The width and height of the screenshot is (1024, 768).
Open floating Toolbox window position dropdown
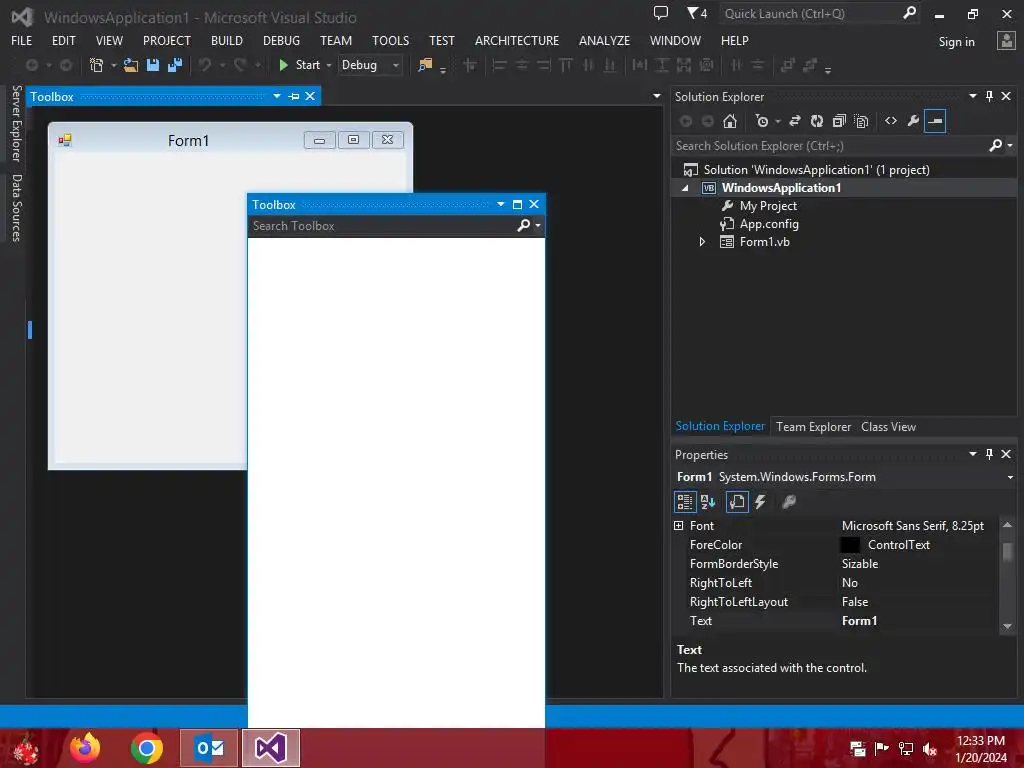[501, 204]
